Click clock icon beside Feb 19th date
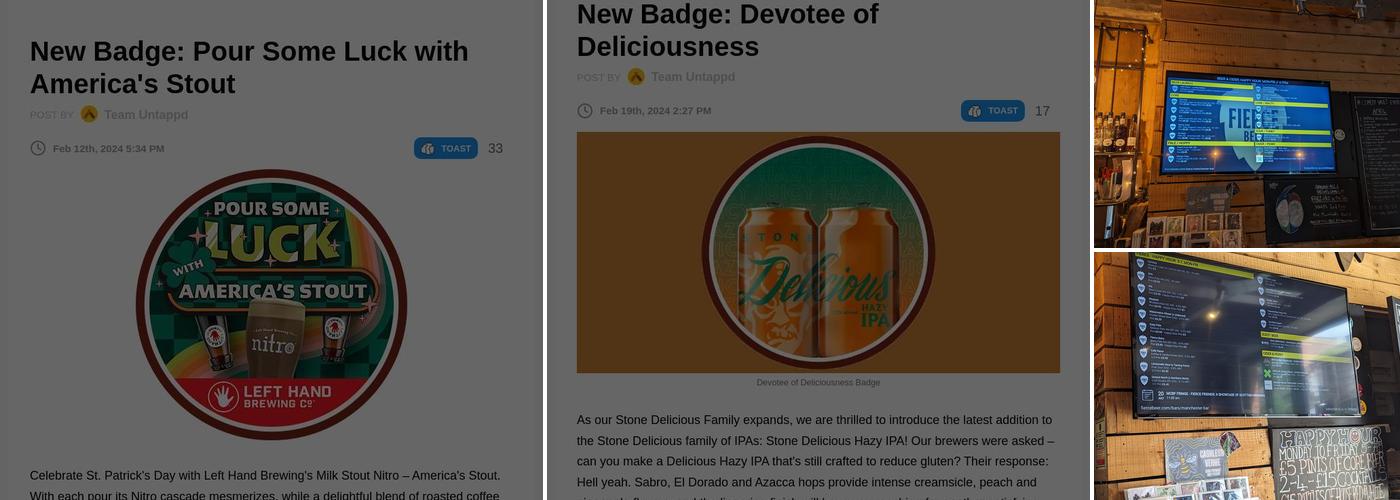1400x500 pixels. point(585,110)
